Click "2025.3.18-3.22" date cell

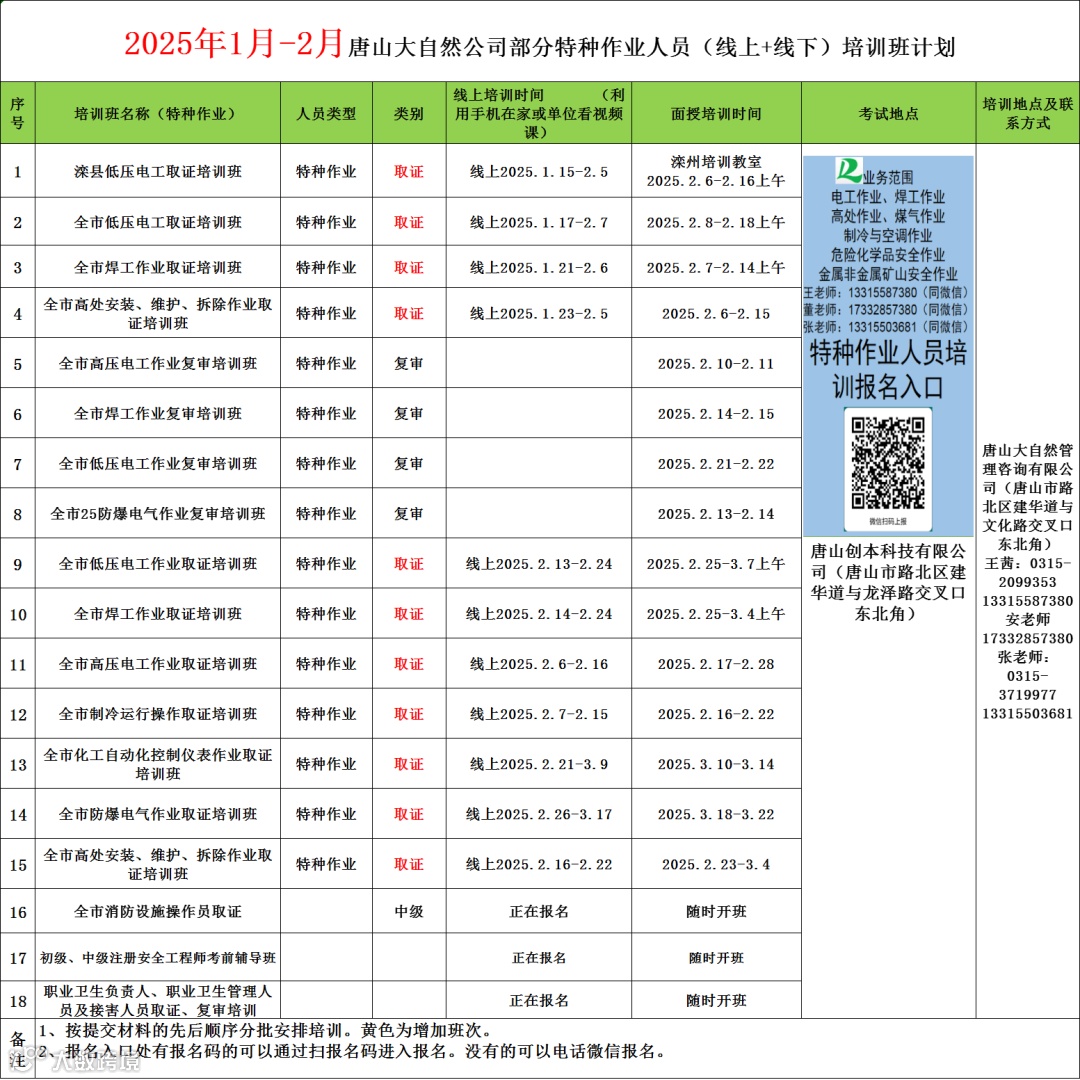(x=716, y=814)
